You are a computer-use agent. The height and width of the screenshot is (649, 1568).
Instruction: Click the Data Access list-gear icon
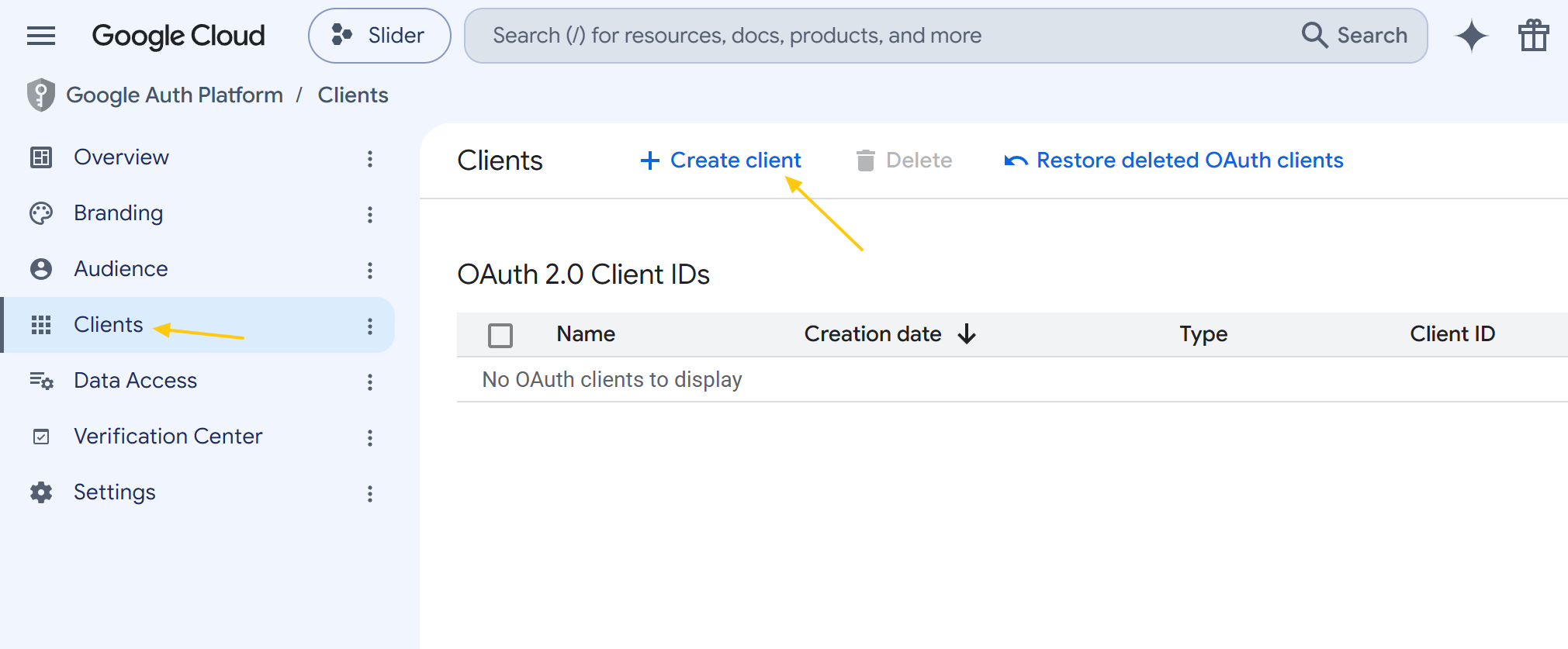[x=41, y=381]
